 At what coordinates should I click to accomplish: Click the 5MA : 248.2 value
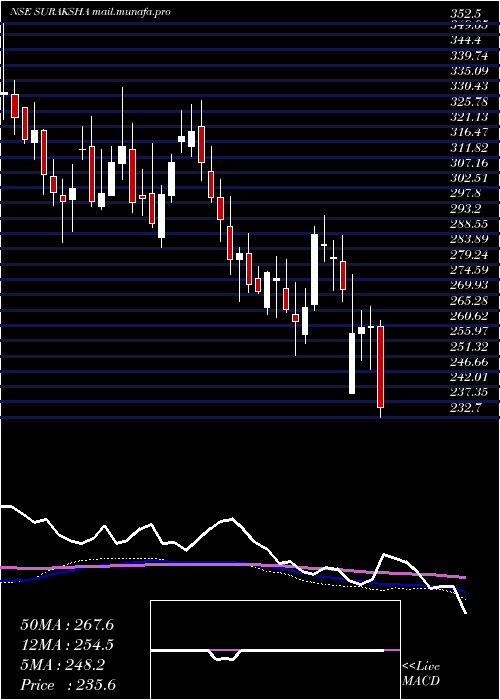tap(62, 665)
